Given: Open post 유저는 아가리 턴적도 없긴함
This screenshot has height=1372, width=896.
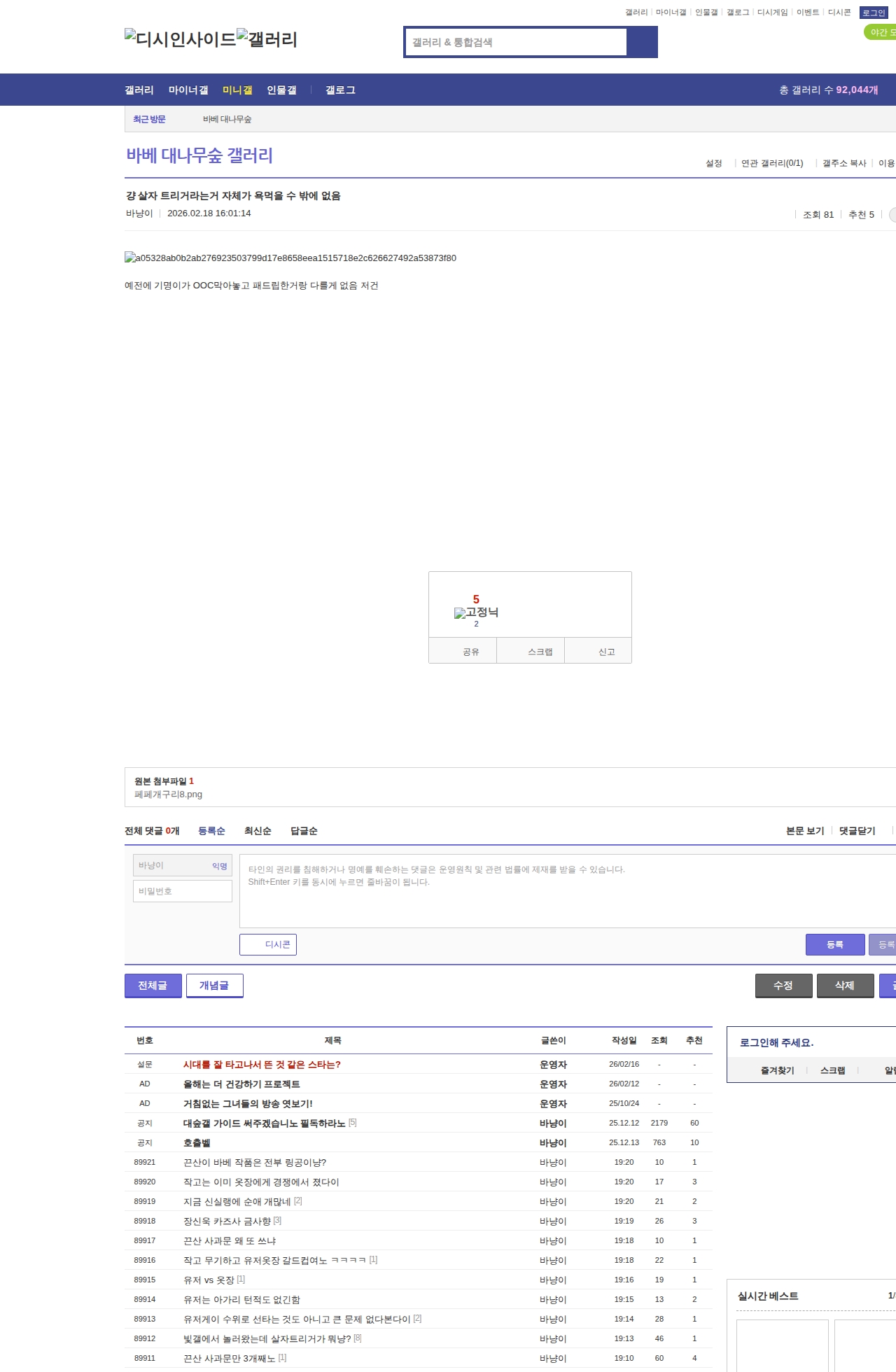Looking at the screenshot, I should (x=241, y=1300).
